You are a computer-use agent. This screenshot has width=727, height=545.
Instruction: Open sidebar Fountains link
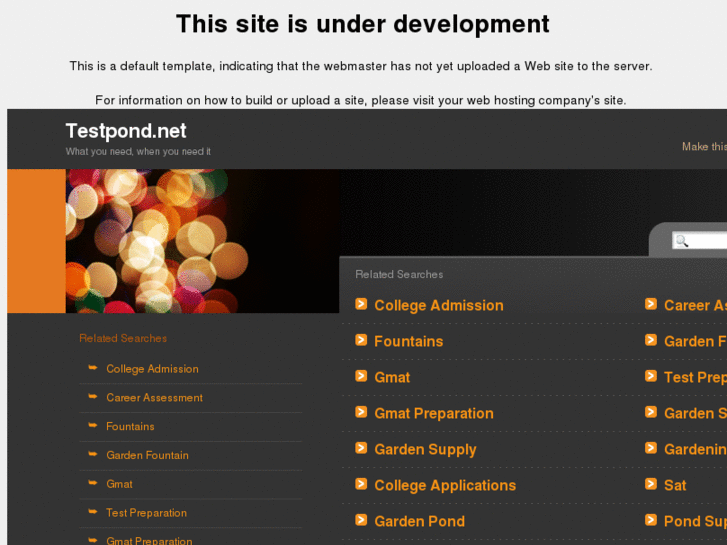pos(130,426)
